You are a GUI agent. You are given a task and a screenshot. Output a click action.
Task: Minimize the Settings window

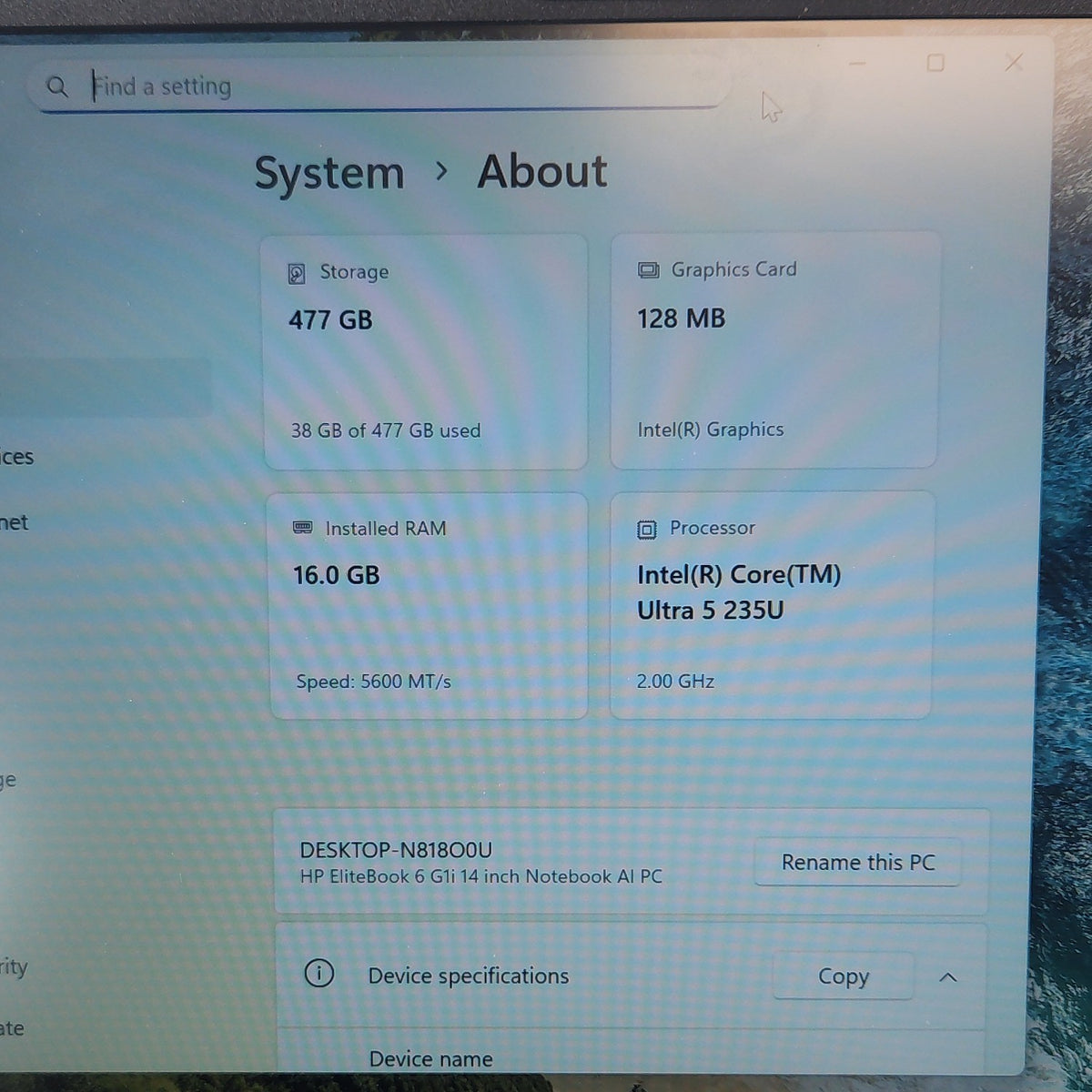point(857,64)
